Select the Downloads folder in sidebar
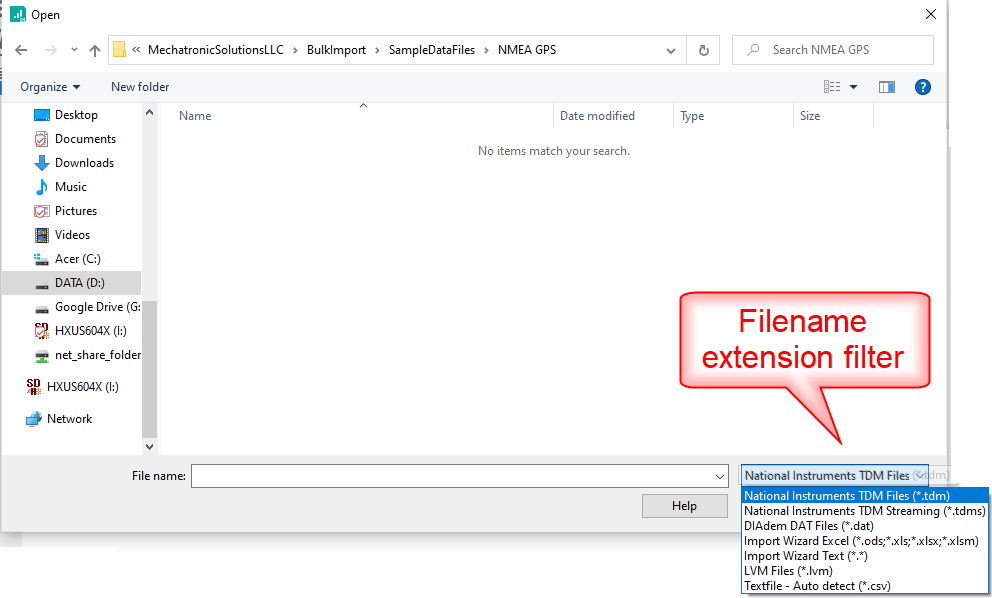Image resolution: width=992 pixels, height=598 pixels. [x=84, y=163]
